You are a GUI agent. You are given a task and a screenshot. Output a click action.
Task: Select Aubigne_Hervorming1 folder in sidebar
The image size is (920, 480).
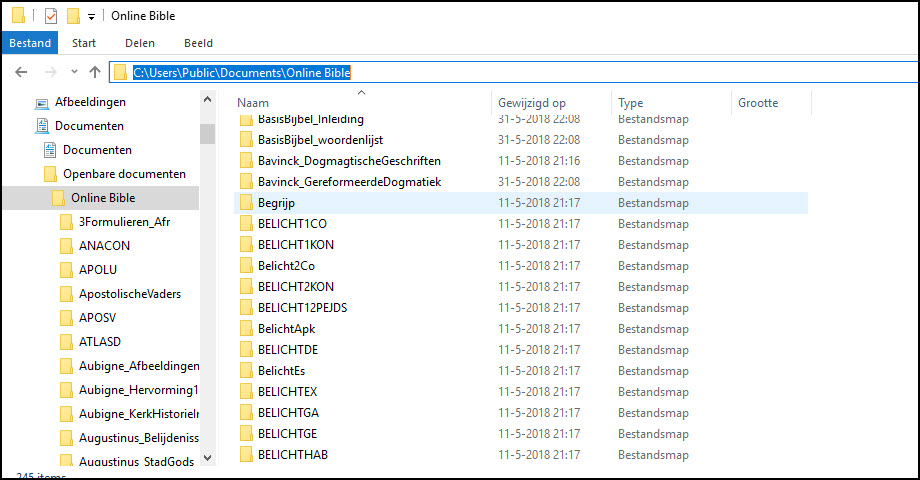pyautogui.click(x=138, y=390)
